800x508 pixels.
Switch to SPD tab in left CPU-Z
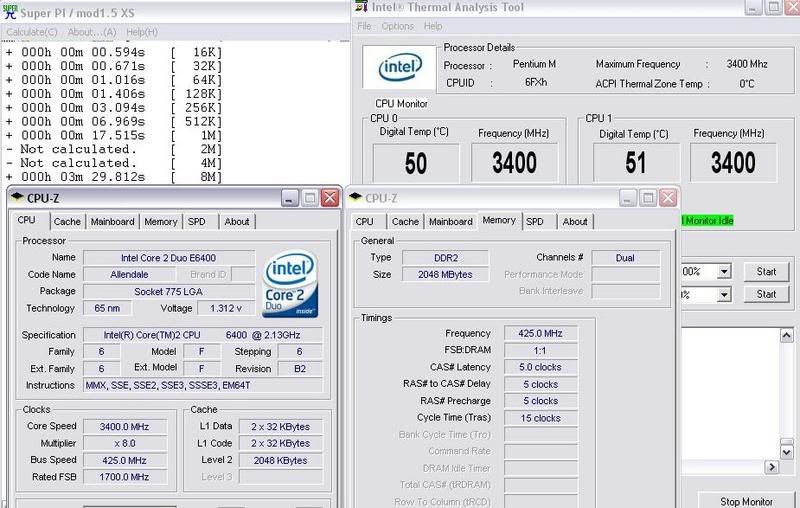196,221
